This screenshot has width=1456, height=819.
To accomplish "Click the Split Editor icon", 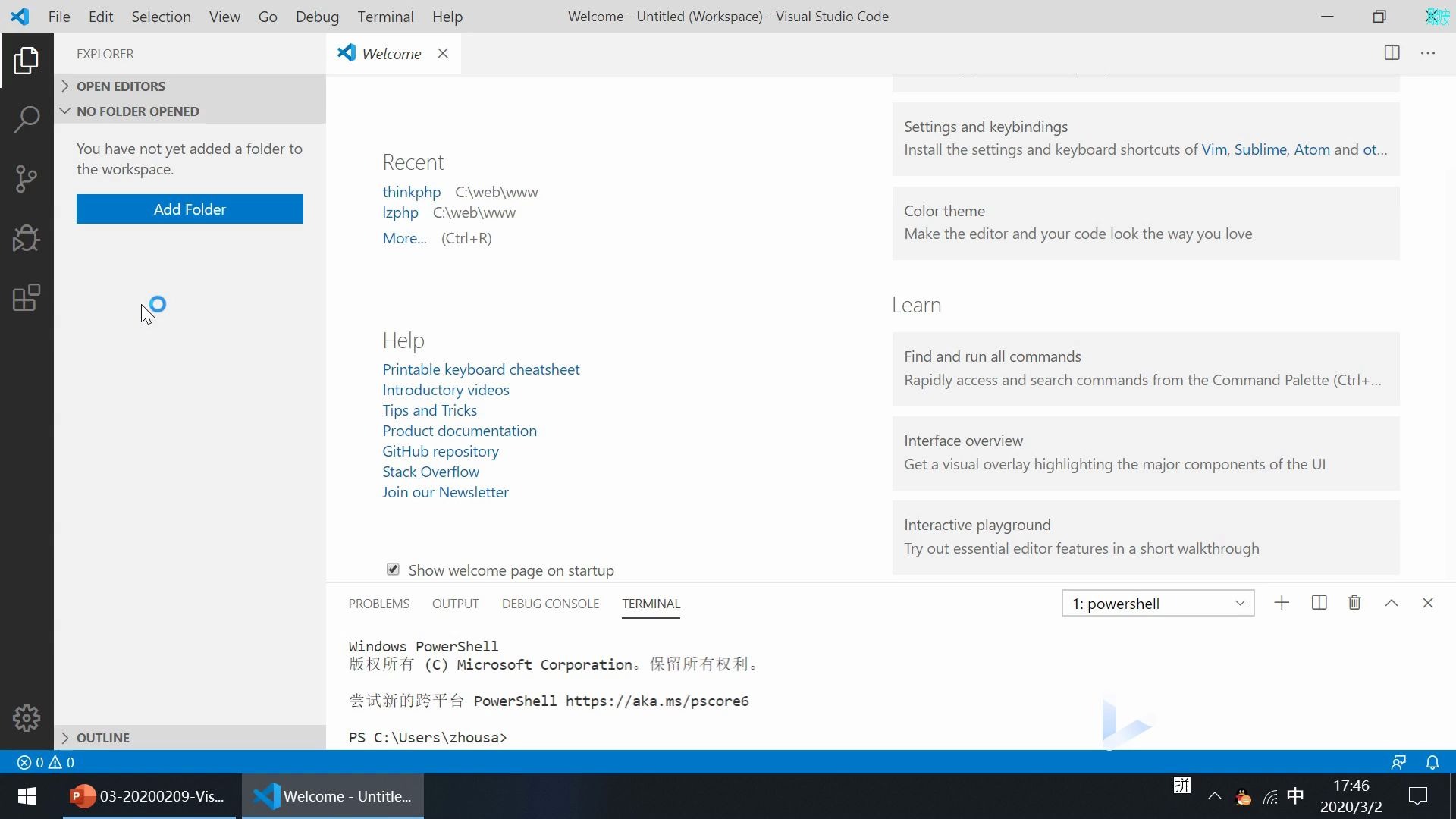I will click(1392, 52).
